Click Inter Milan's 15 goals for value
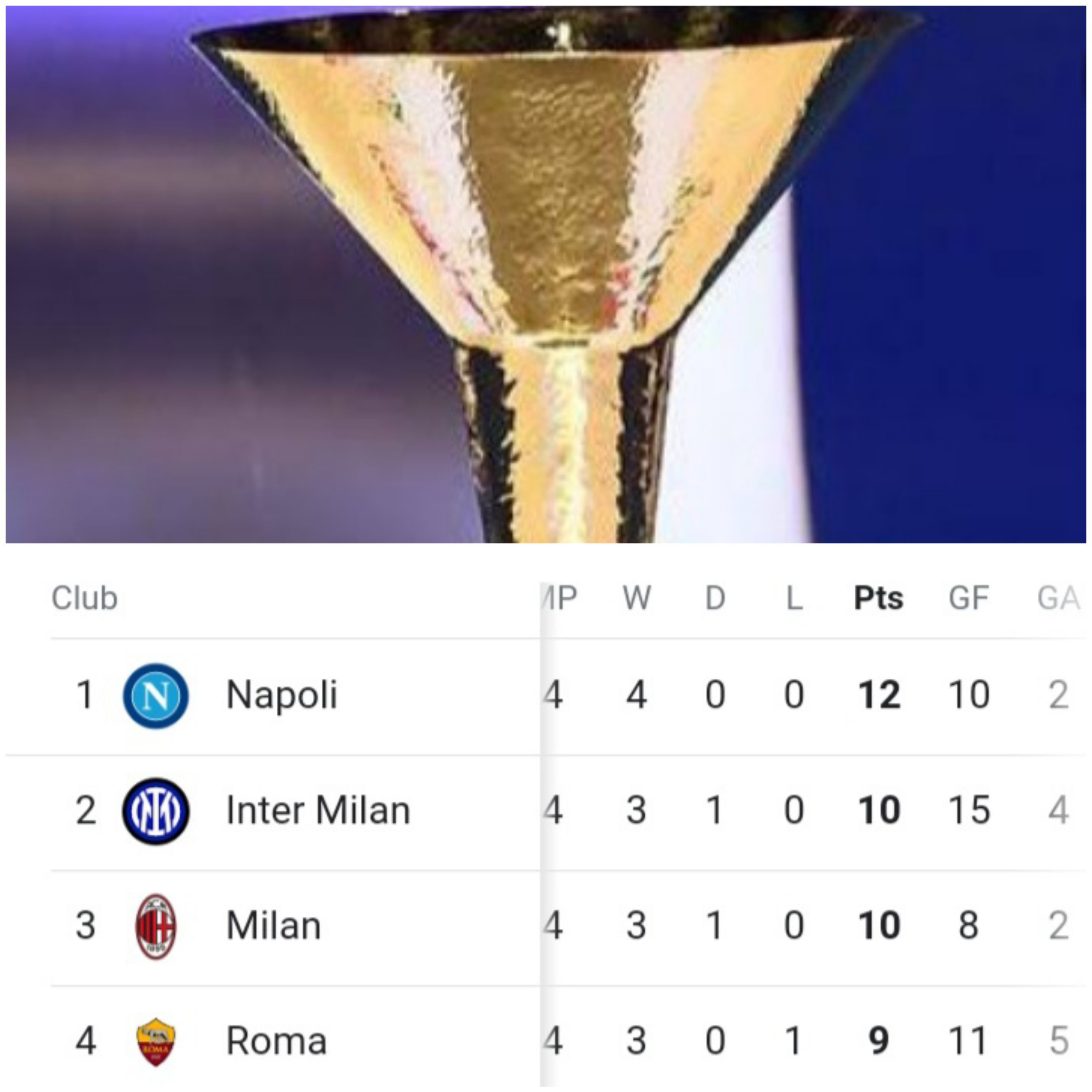This screenshot has height=1092, width=1092. point(969,810)
